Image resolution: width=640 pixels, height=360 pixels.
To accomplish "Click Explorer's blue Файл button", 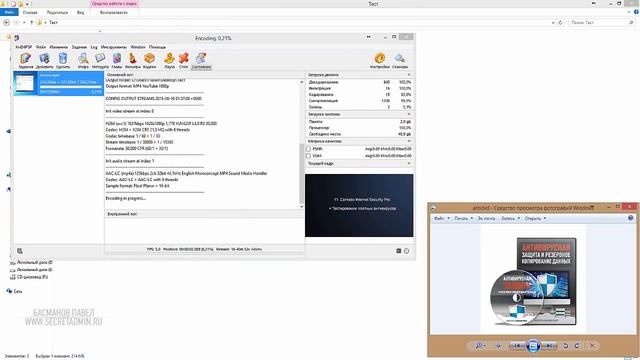I will [9, 12].
